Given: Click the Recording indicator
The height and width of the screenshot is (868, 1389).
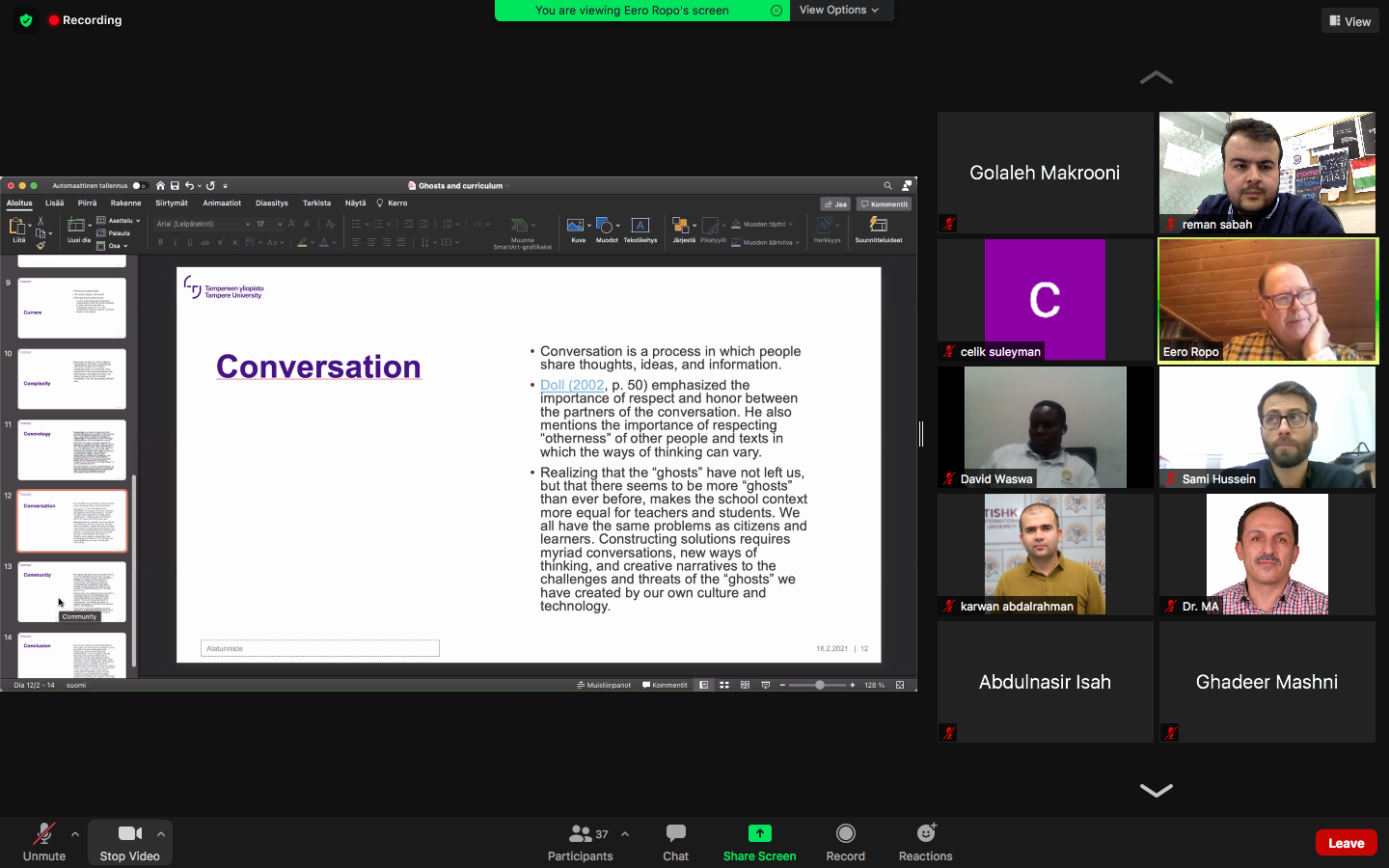Looking at the screenshot, I should pyautogui.click(x=85, y=20).
